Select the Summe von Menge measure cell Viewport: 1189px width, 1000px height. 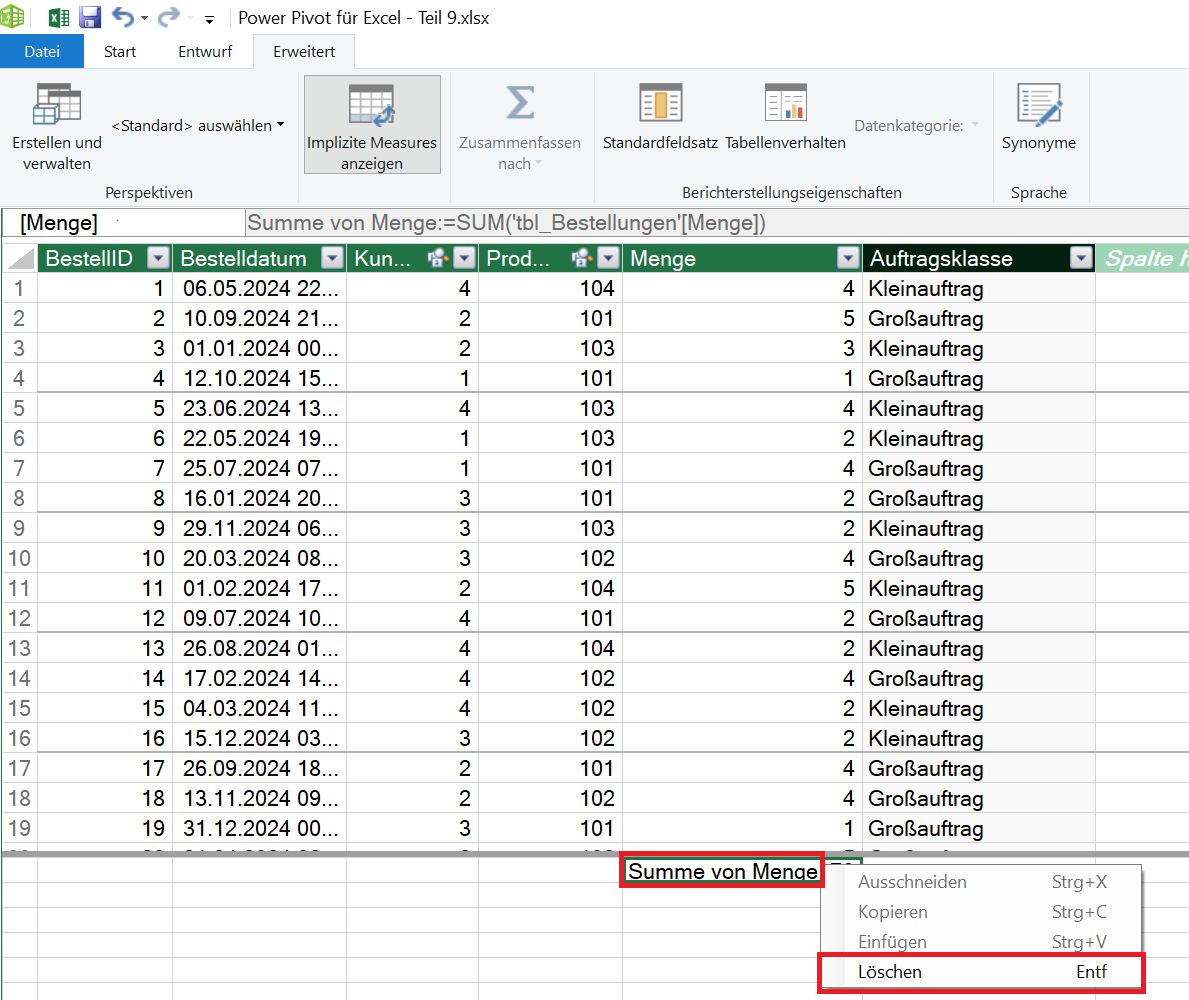[723, 871]
